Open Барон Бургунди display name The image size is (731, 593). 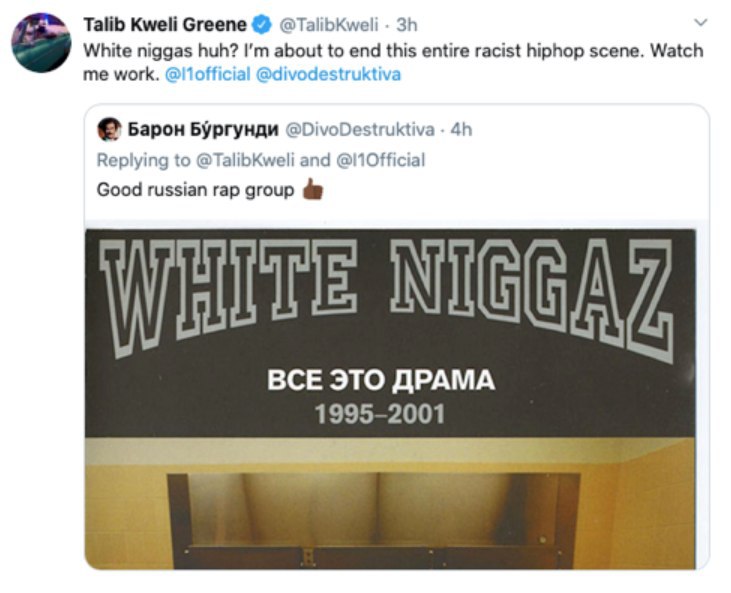point(203,130)
